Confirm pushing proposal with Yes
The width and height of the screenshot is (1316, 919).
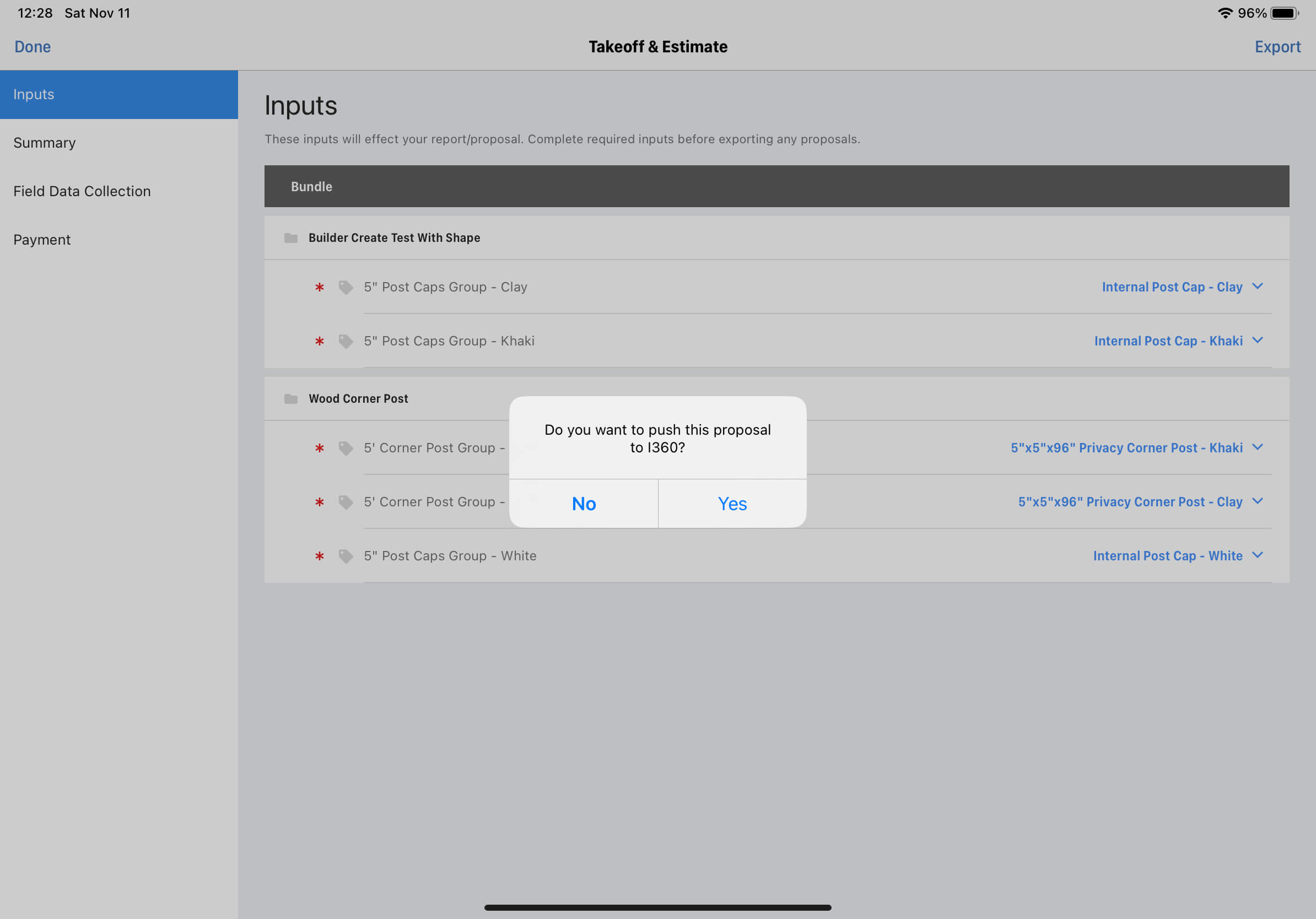click(732, 504)
